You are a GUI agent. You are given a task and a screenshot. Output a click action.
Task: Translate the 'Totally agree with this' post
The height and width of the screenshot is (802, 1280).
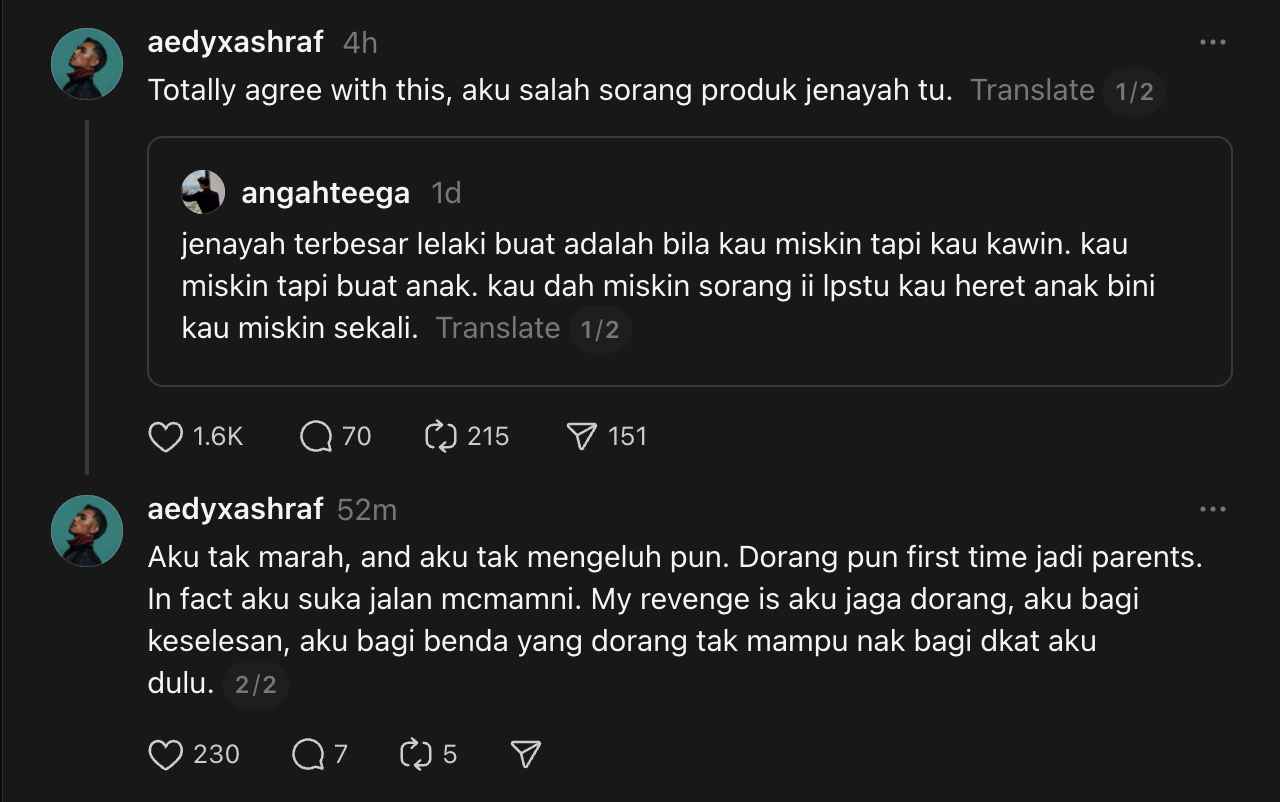point(1032,91)
